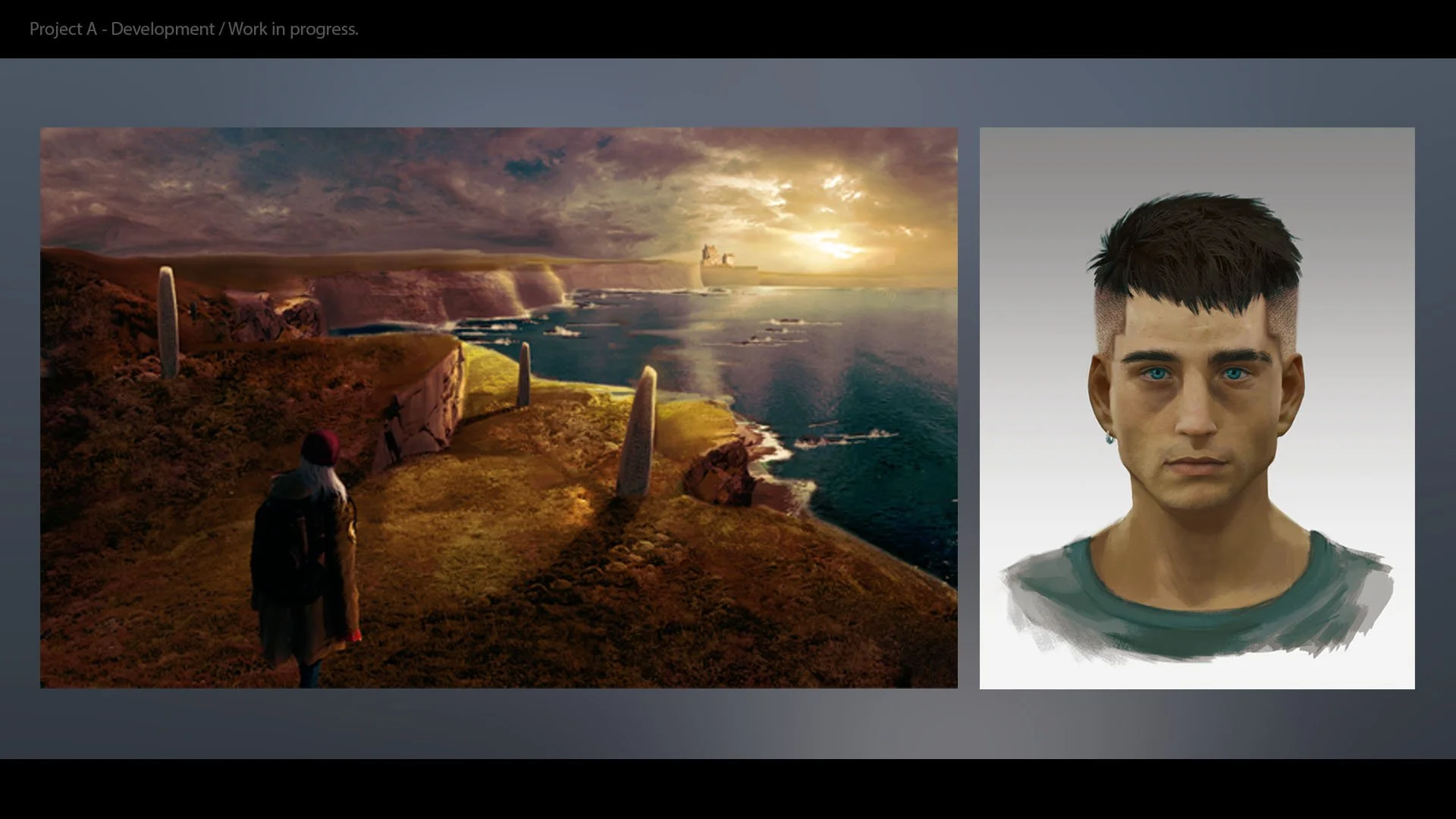The height and width of the screenshot is (819, 1456).
Task: Click the character's dark spiky hair
Action: coord(1197,250)
